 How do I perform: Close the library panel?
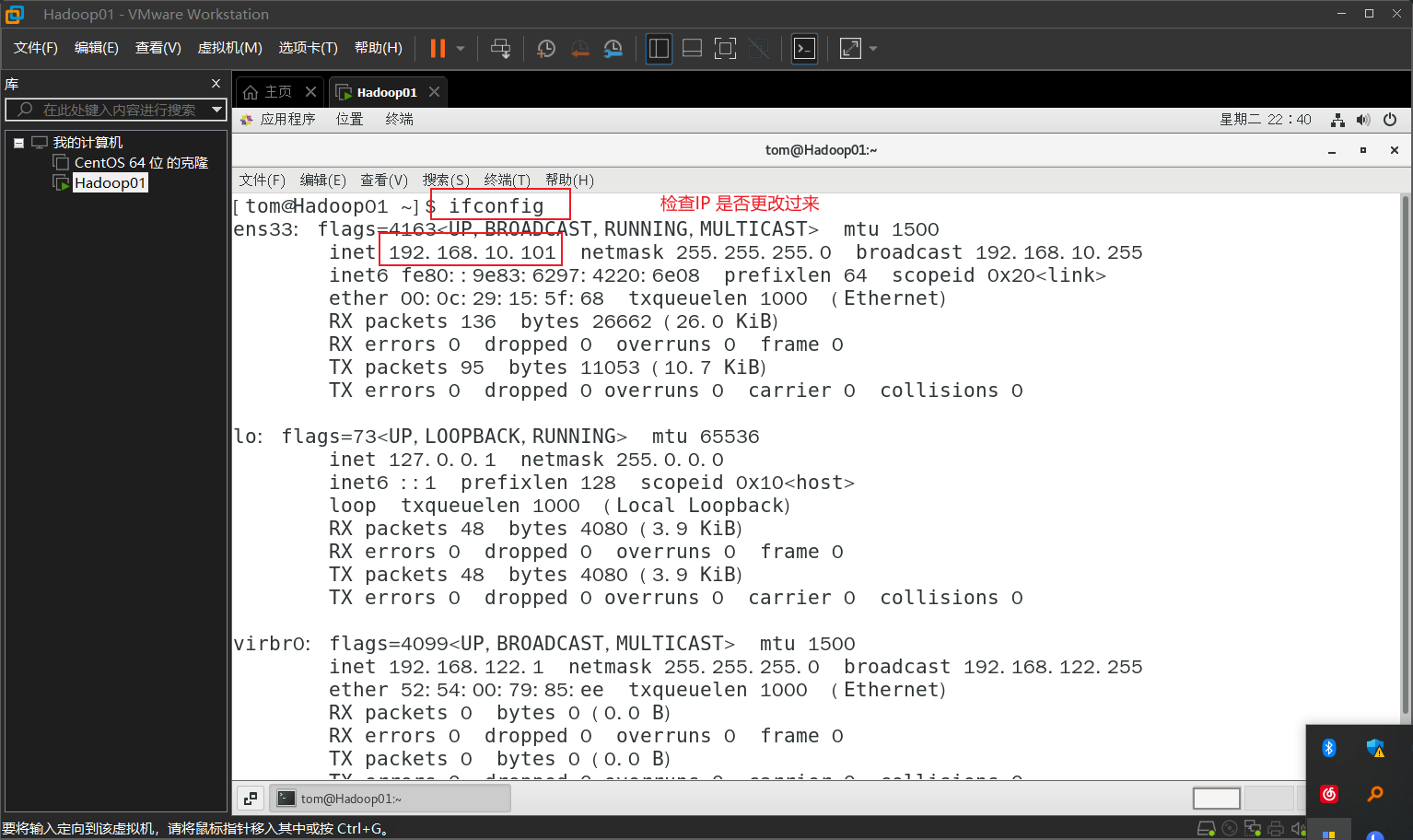pyautogui.click(x=216, y=84)
